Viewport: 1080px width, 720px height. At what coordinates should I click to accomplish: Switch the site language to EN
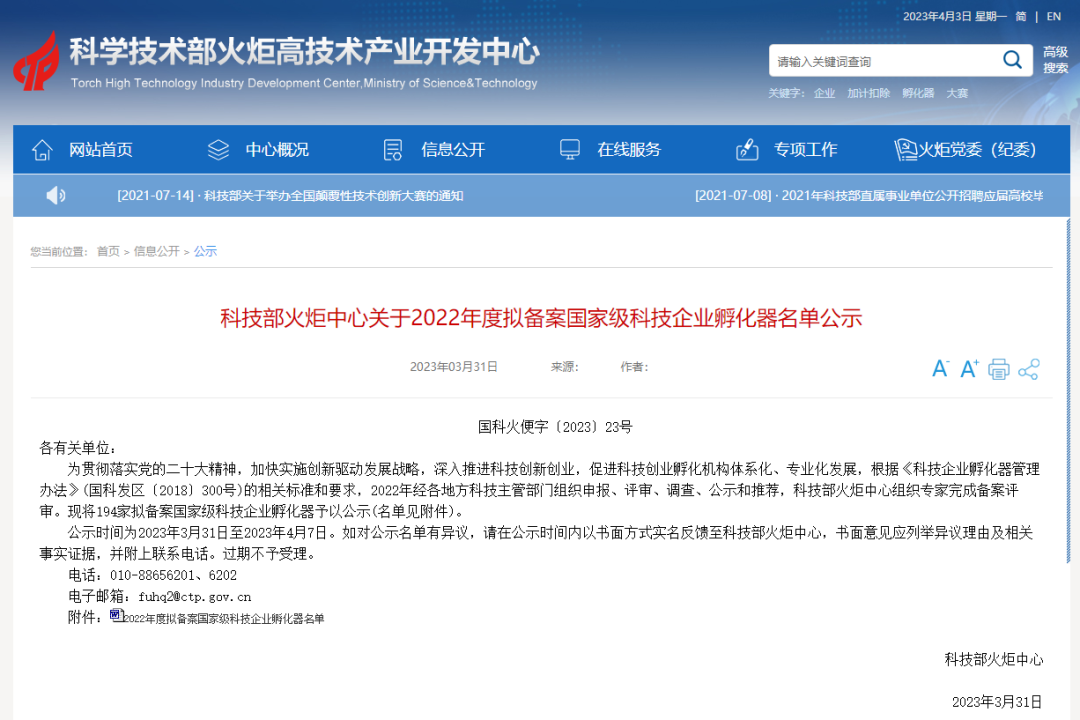[1053, 16]
